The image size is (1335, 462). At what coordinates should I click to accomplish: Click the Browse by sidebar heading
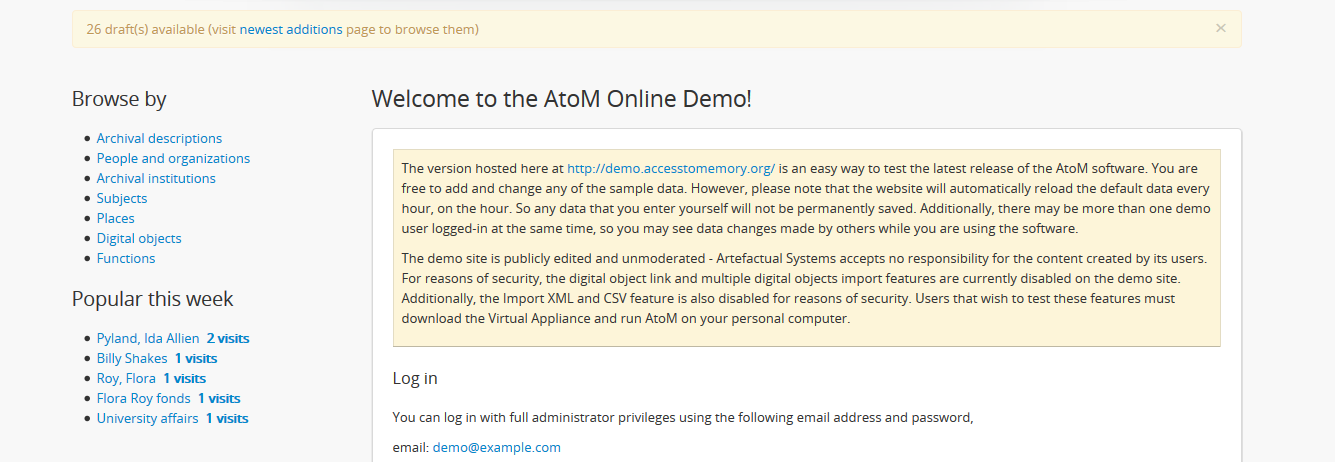click(x=119, y=99)
